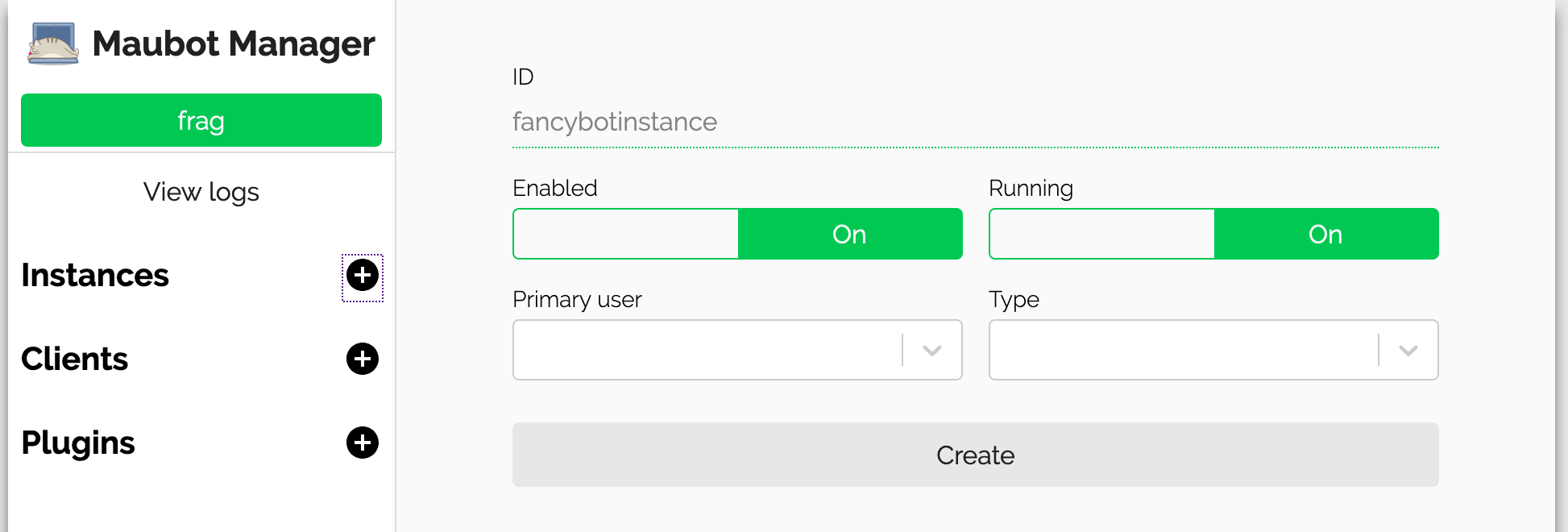Click the empty off side of Running switch

coord(1102,234)
